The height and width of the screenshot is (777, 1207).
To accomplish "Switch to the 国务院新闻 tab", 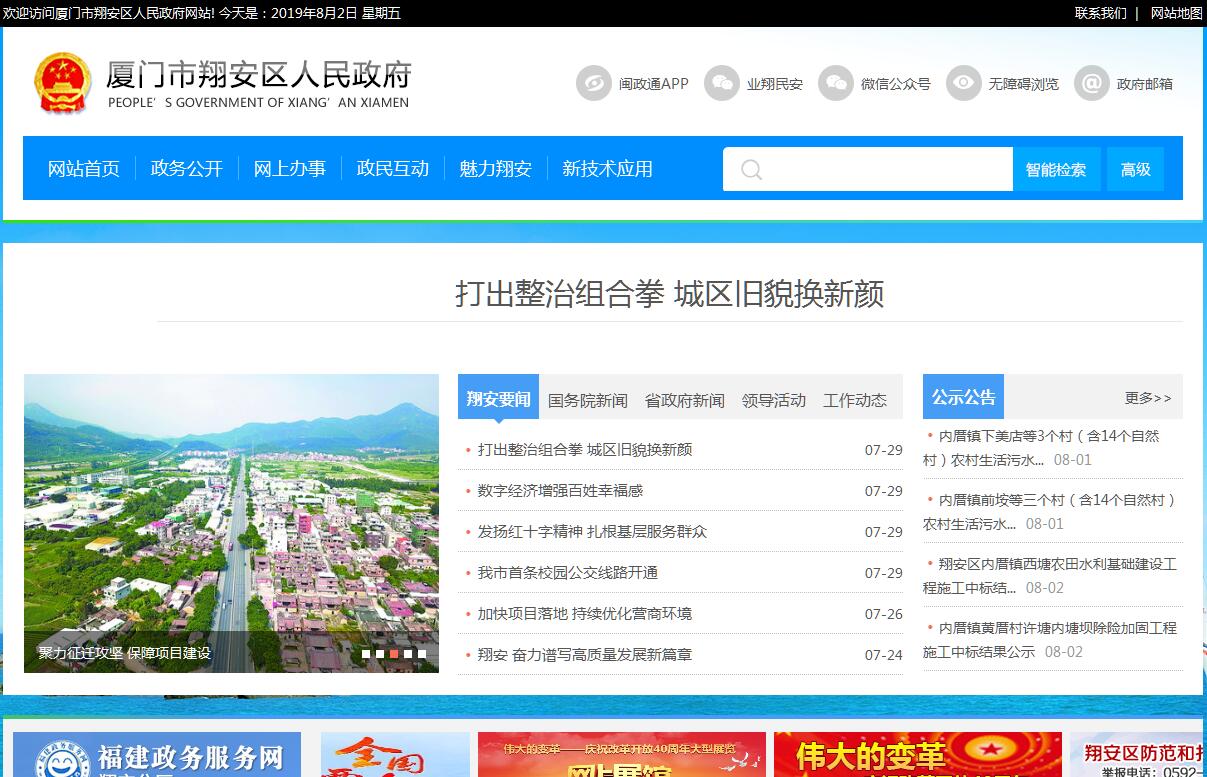I will [587, 400].
